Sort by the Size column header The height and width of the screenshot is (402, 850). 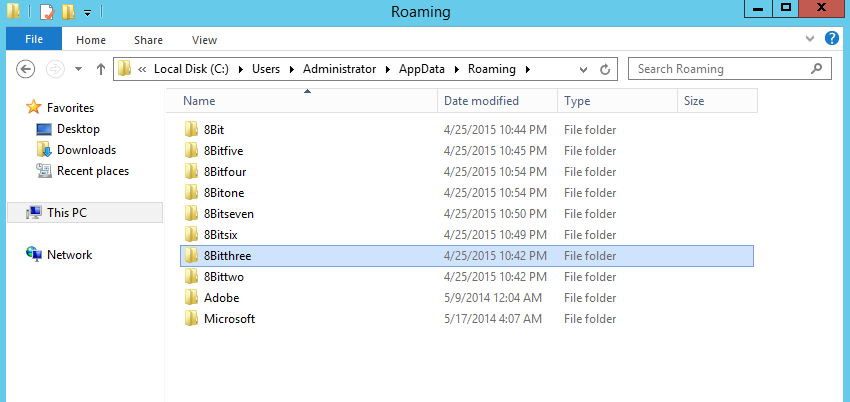(x=717, y=101)
